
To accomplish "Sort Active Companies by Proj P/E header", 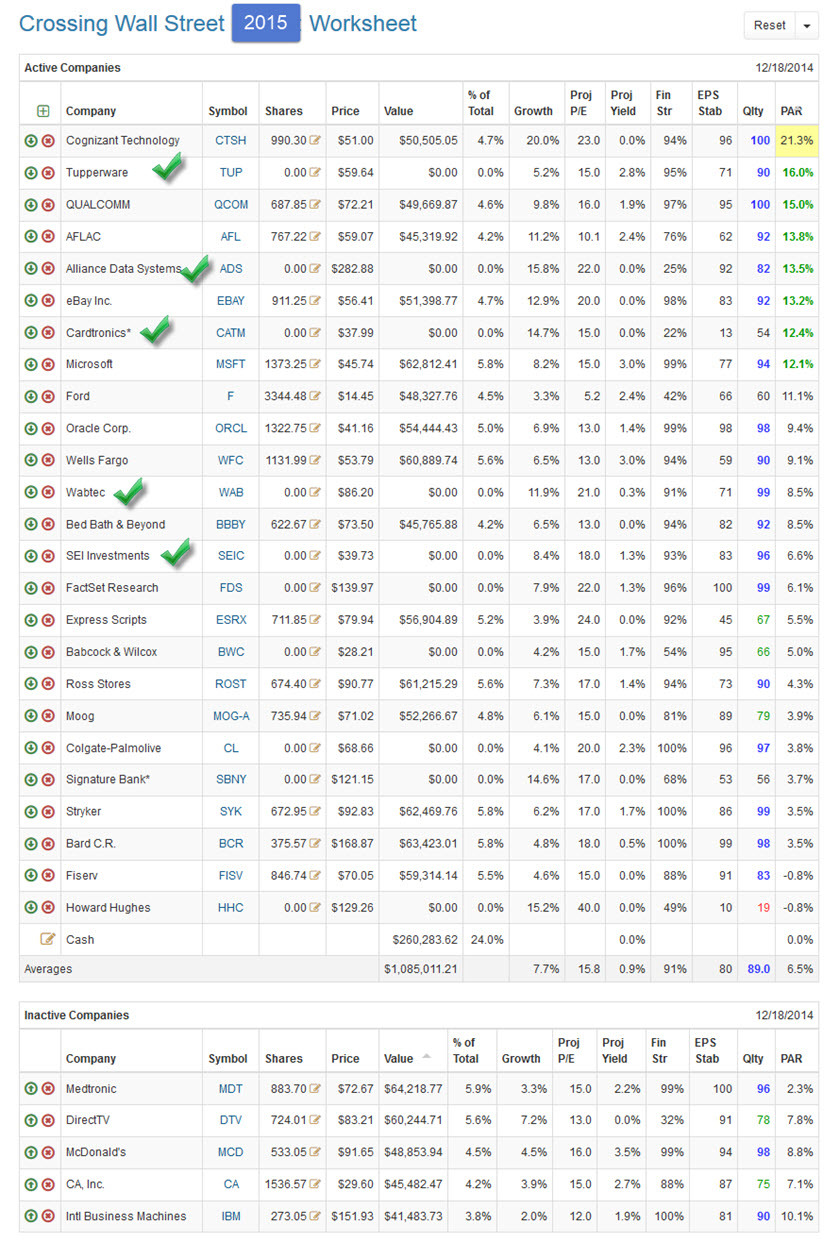I will coord(581,103).
